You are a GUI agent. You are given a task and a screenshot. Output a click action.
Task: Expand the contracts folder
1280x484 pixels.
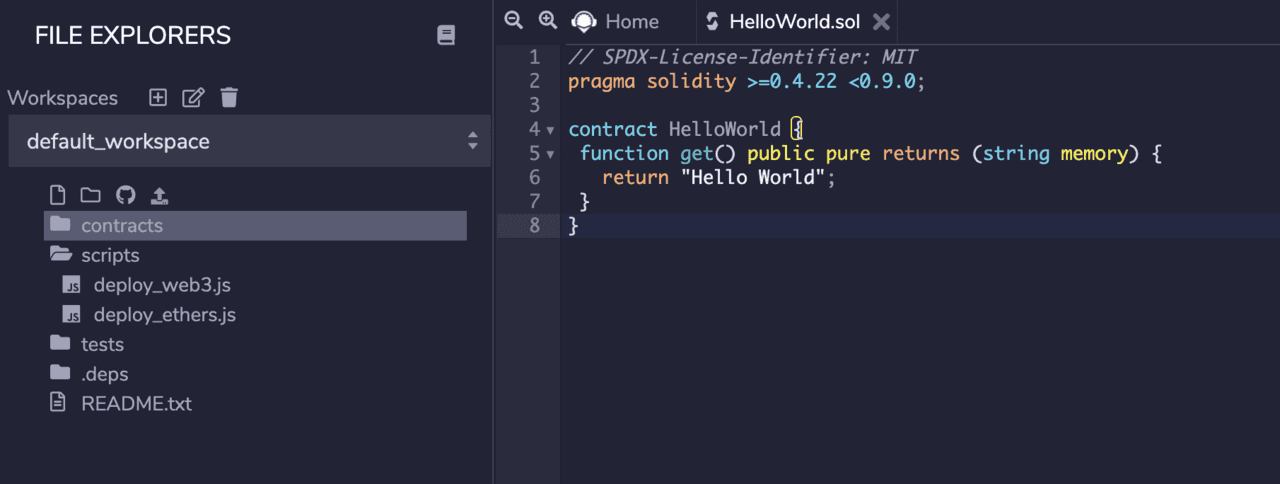tap(121, 226)
